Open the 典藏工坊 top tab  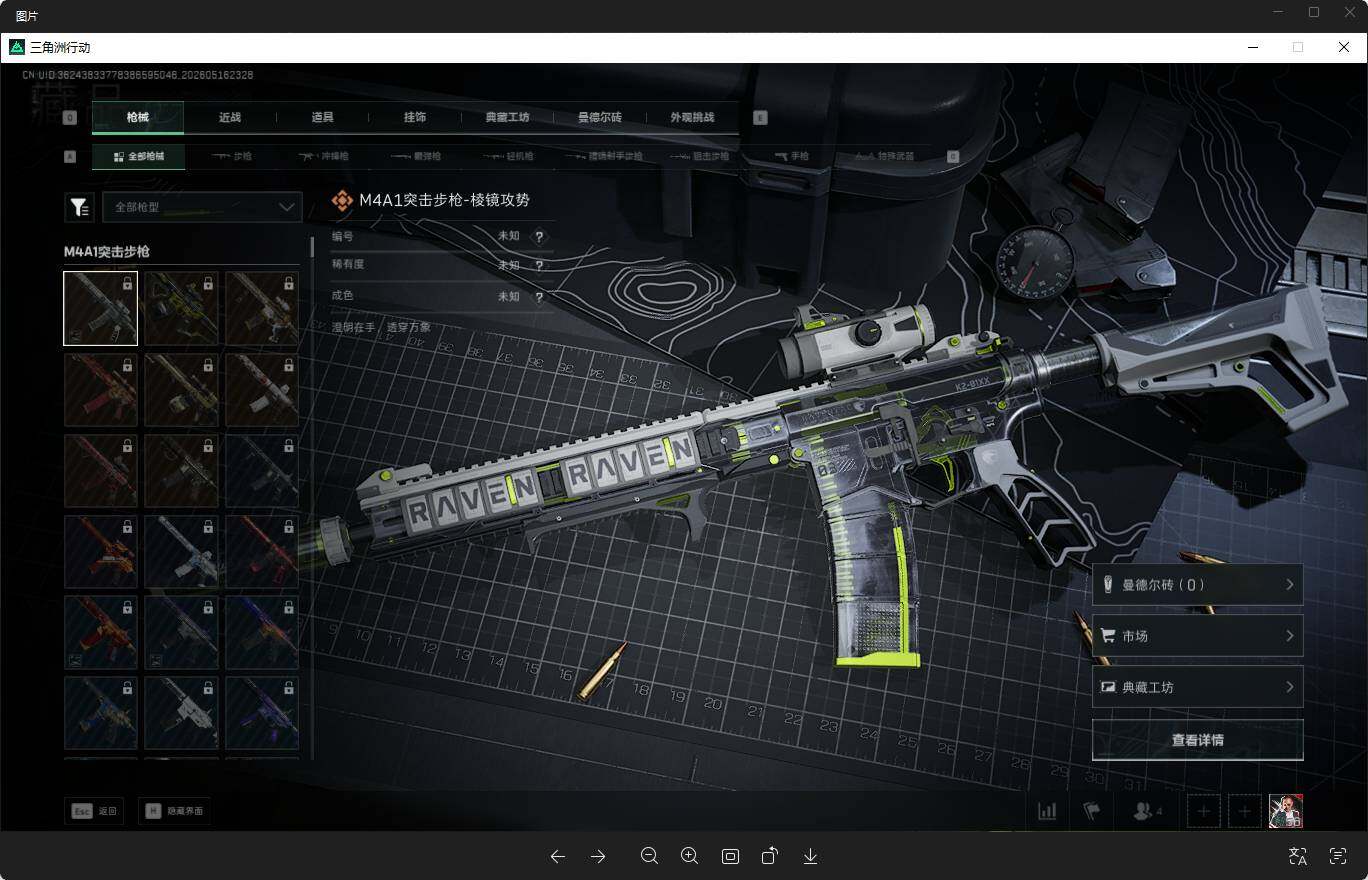507,117
